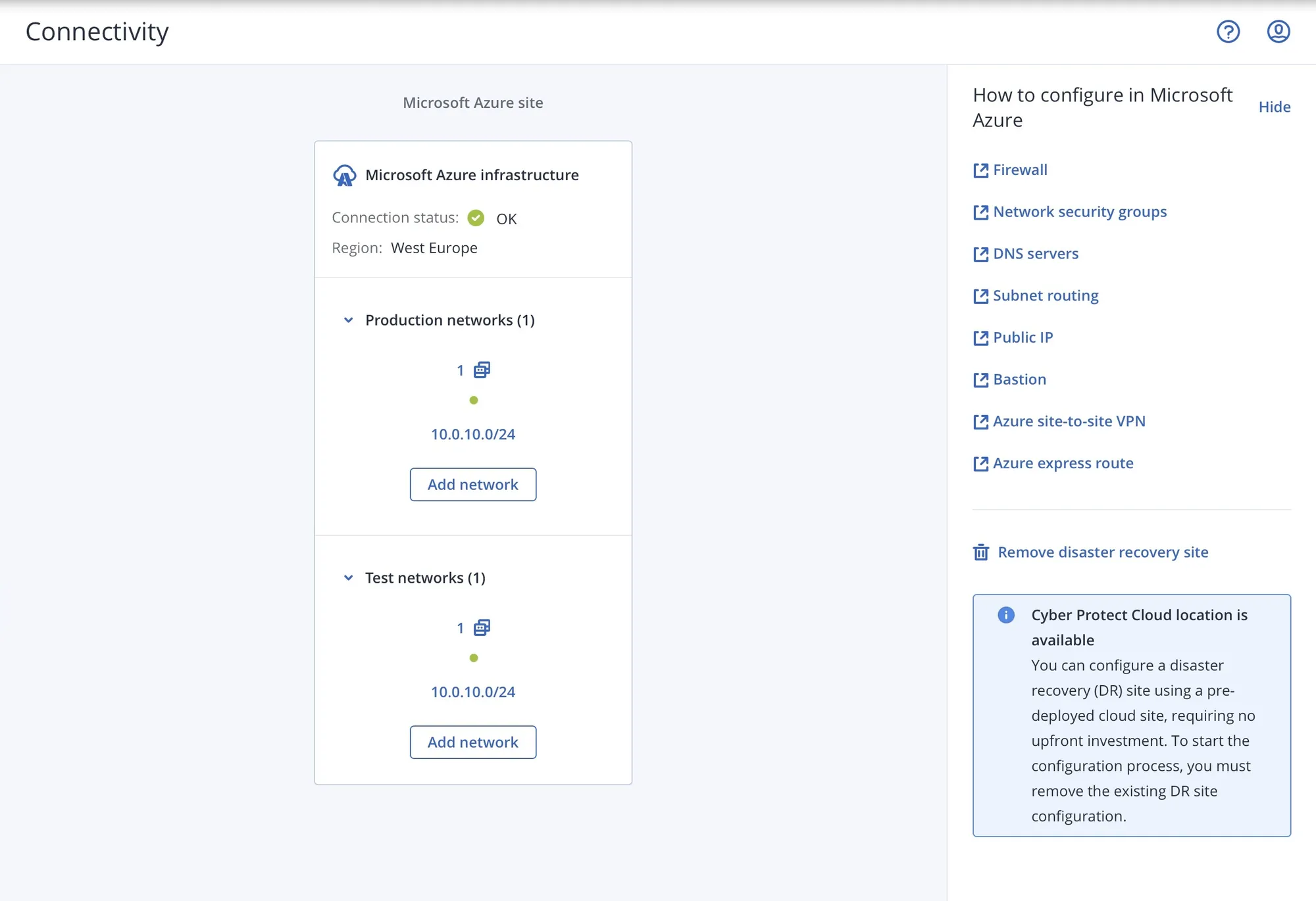
Task: Click the trash icon for removing site
Action: [x=980, y=552]
